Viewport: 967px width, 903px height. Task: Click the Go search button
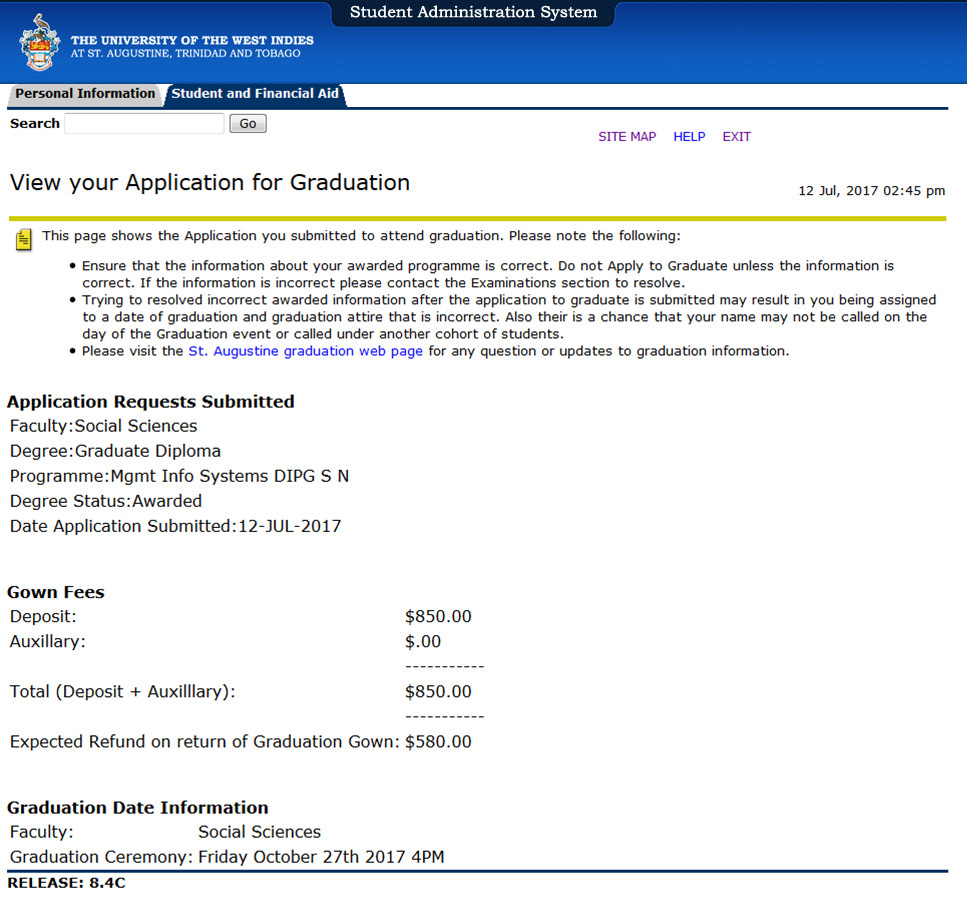248,123
